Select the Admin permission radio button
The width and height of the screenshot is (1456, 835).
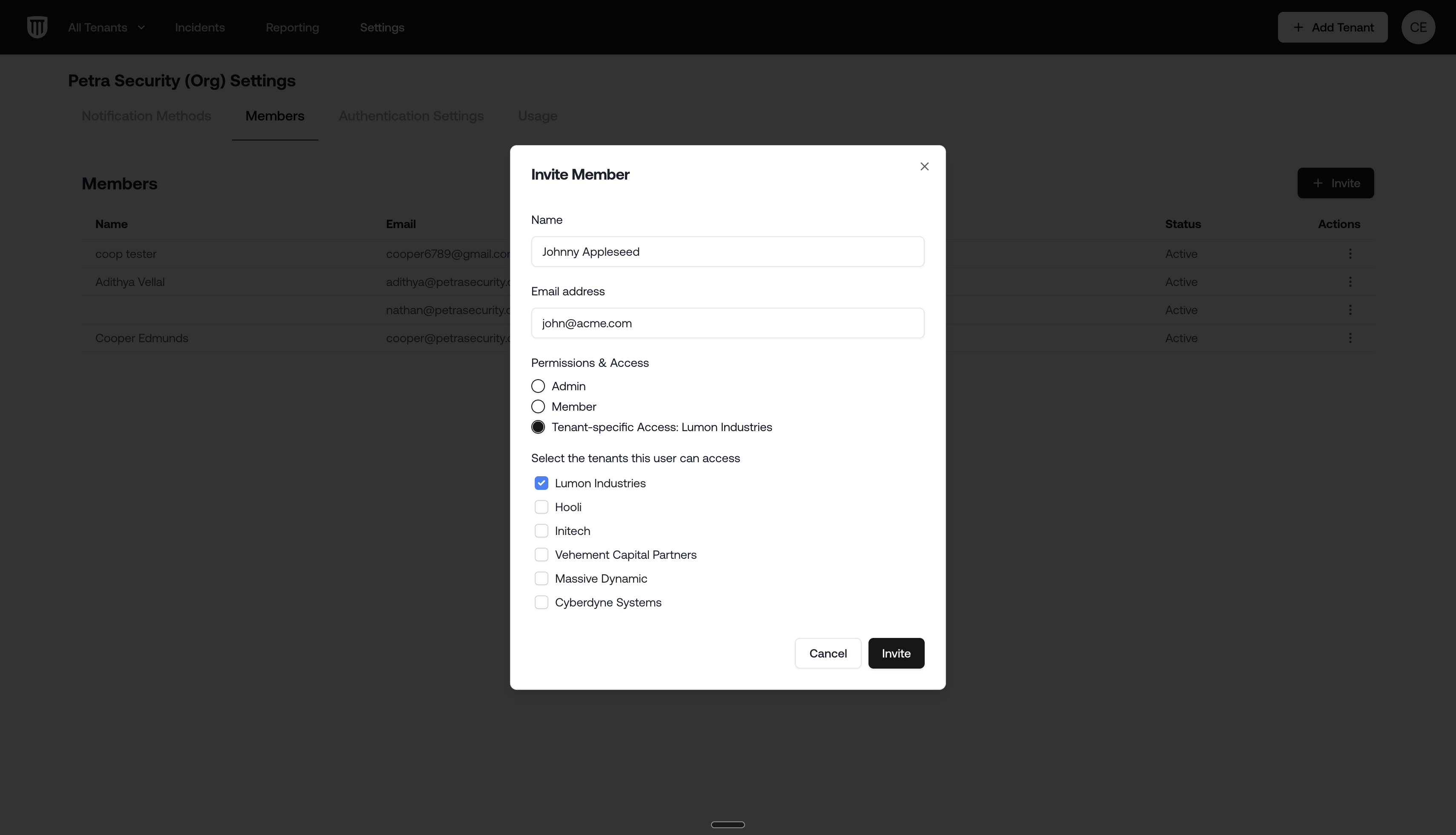[538, 386]
